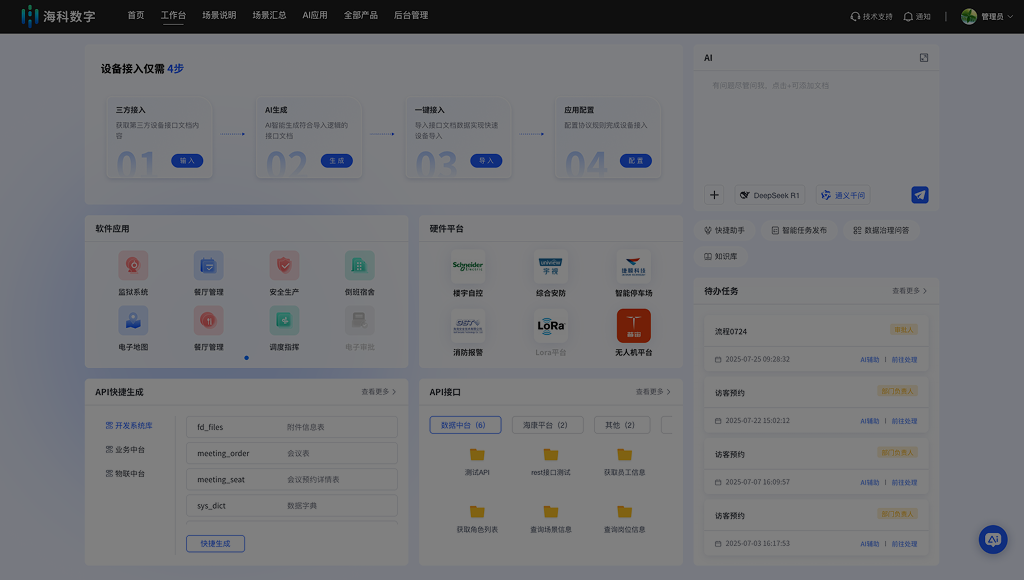The height and width of the screenshot is (580, 1024).
Task: Switch to the 海康平台 (2) tab
Action: (x=547, y=425)
